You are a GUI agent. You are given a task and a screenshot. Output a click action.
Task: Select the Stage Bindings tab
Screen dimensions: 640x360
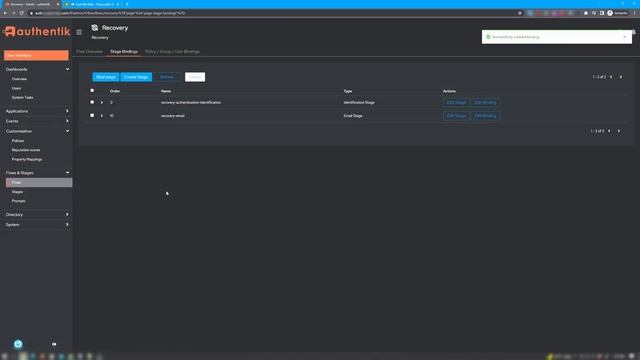(x=124, y=52)
